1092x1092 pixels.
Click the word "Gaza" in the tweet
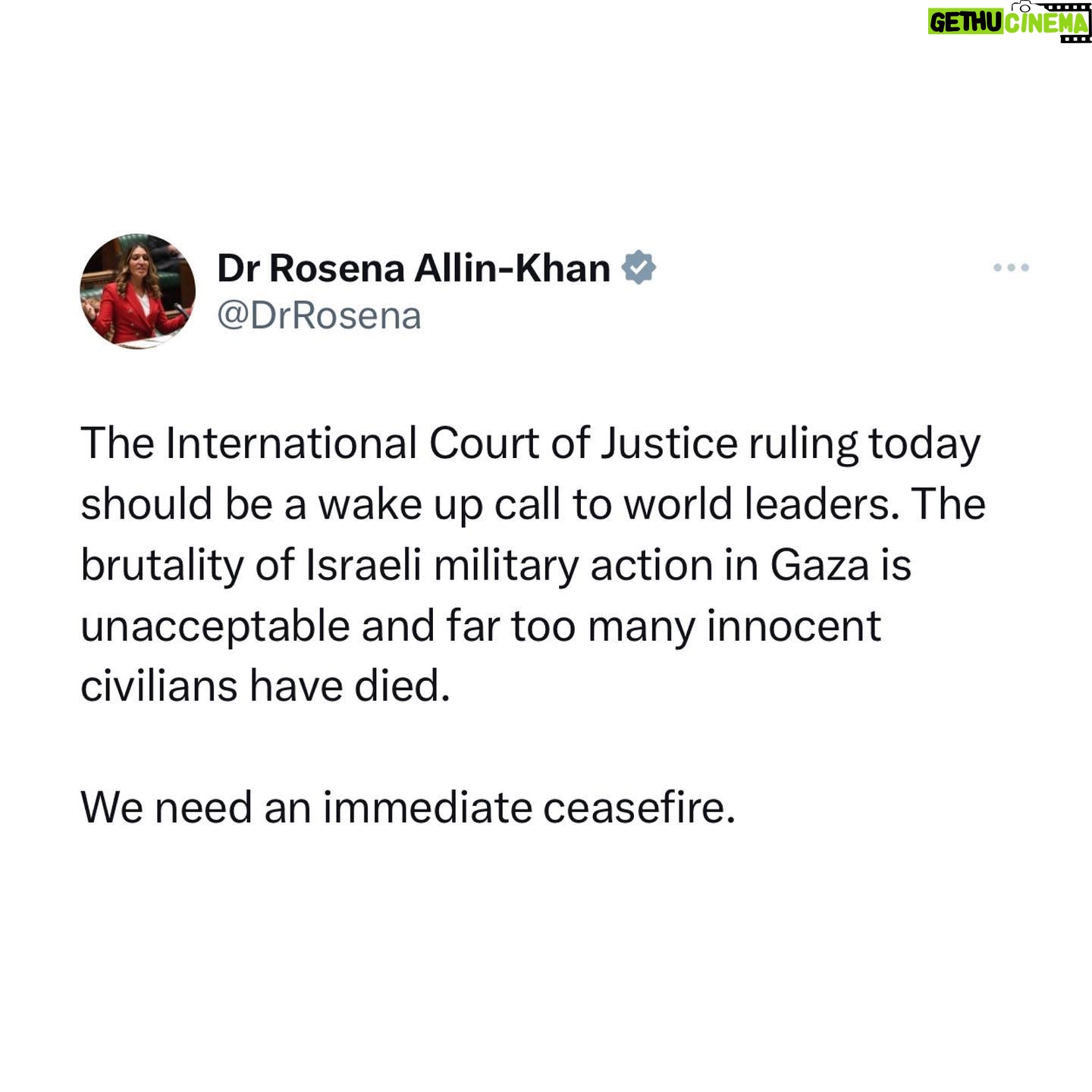click(820, 566)
